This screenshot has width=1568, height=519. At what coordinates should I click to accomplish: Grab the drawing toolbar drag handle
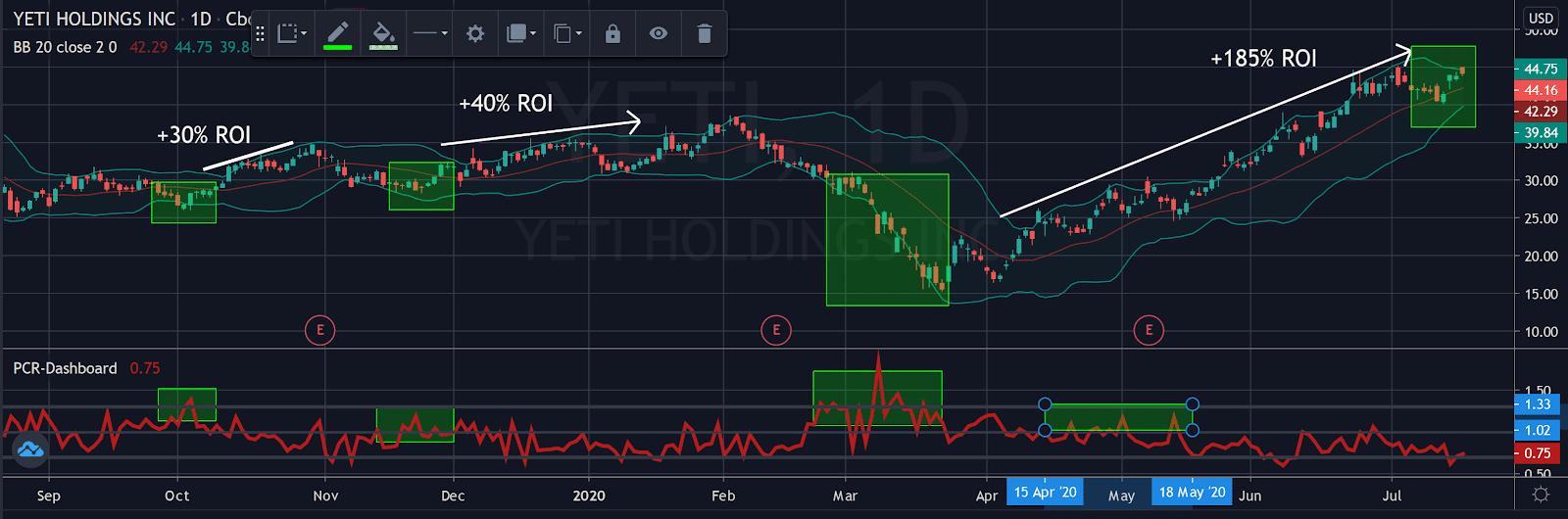pyautogui.click(x=260, y=34)
